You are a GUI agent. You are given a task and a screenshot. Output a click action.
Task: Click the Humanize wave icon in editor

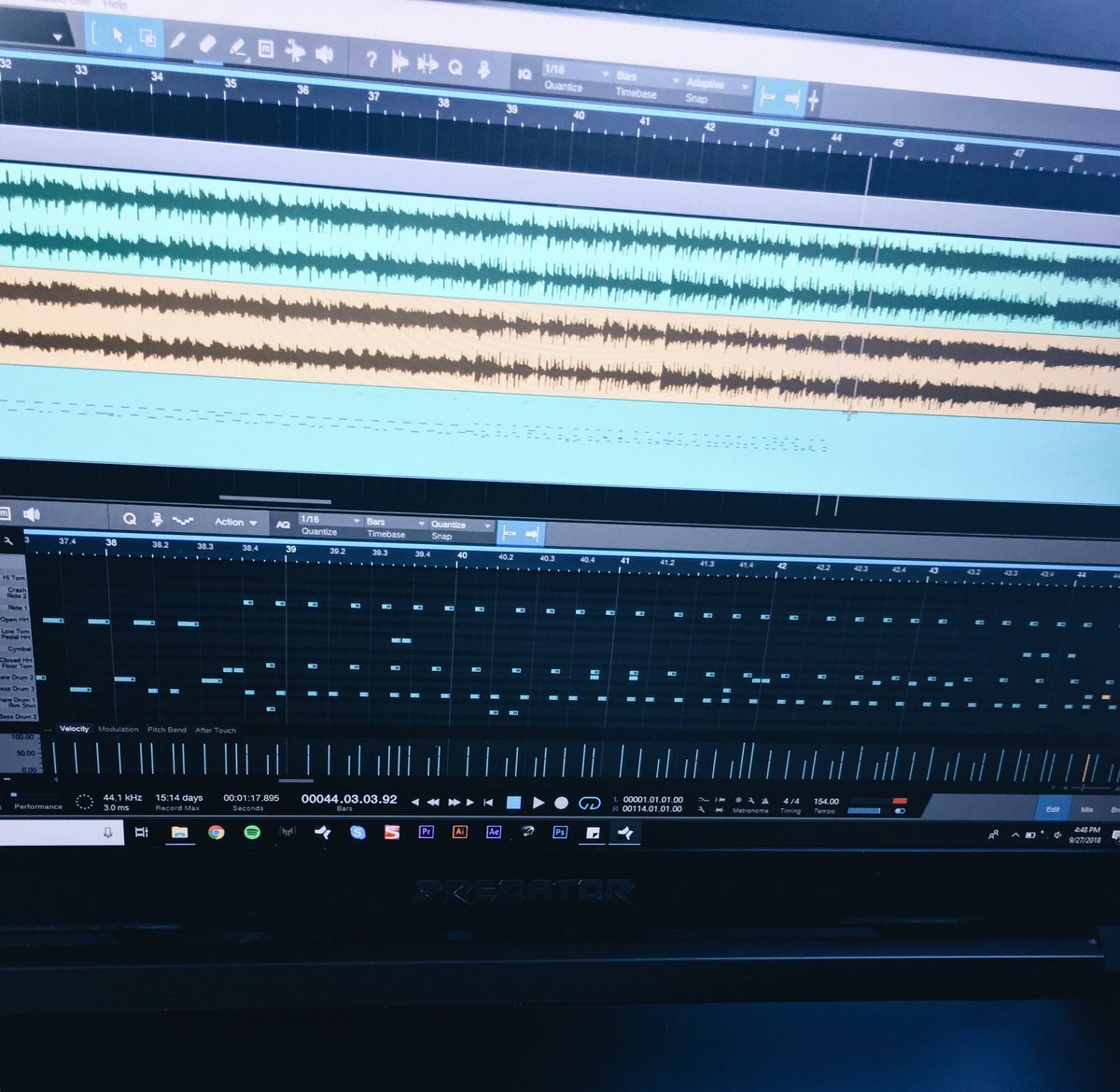pos(182,522)
